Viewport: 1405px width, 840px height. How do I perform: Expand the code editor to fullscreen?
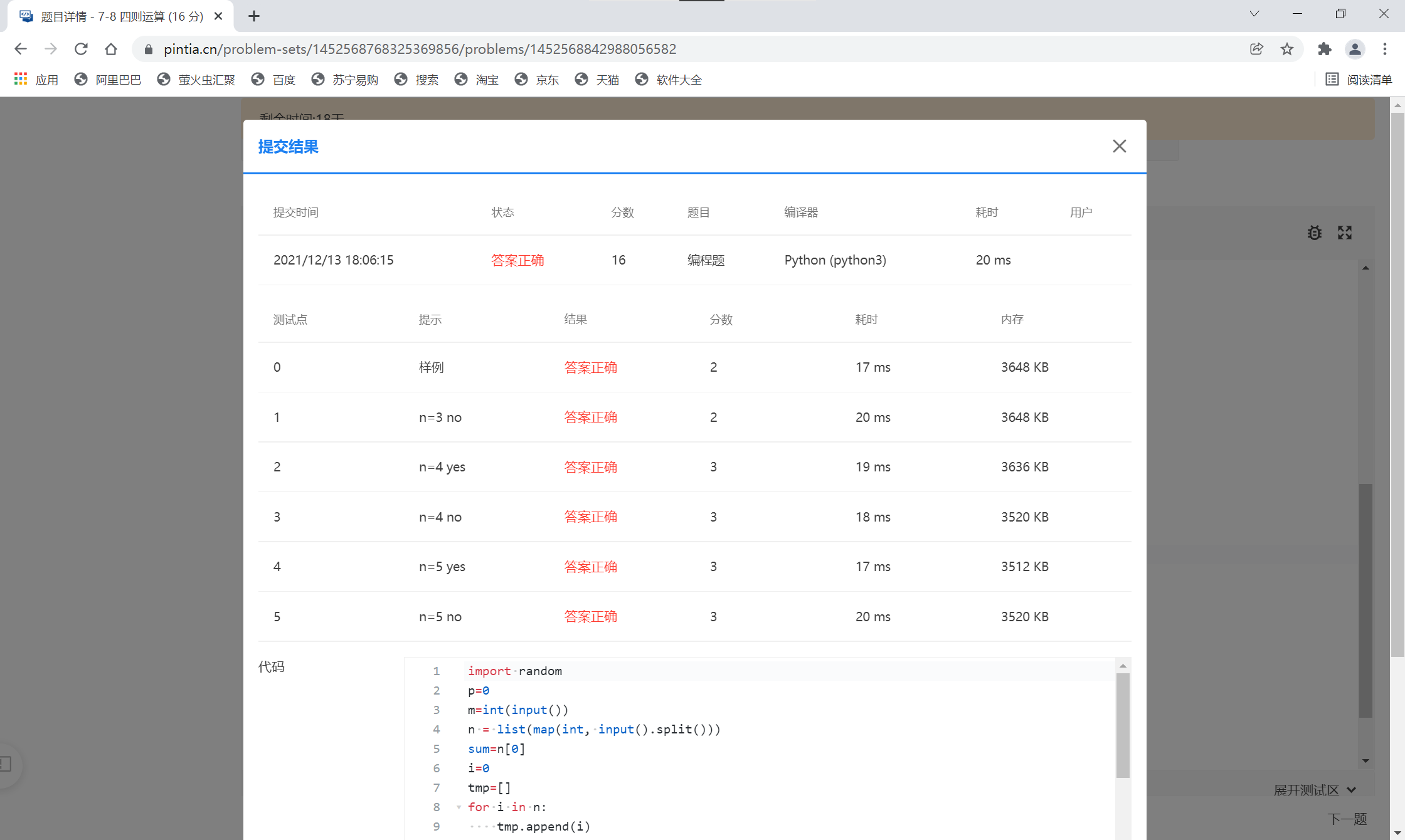tap(1345, 233)
